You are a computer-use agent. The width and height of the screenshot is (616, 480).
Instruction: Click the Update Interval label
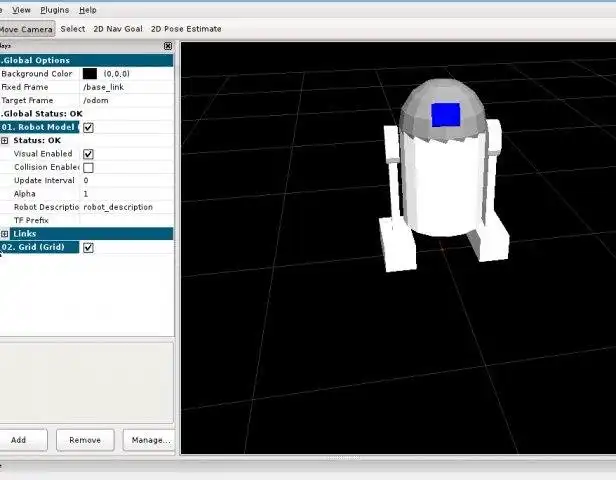pyautogui.click(x=44, y=181)
